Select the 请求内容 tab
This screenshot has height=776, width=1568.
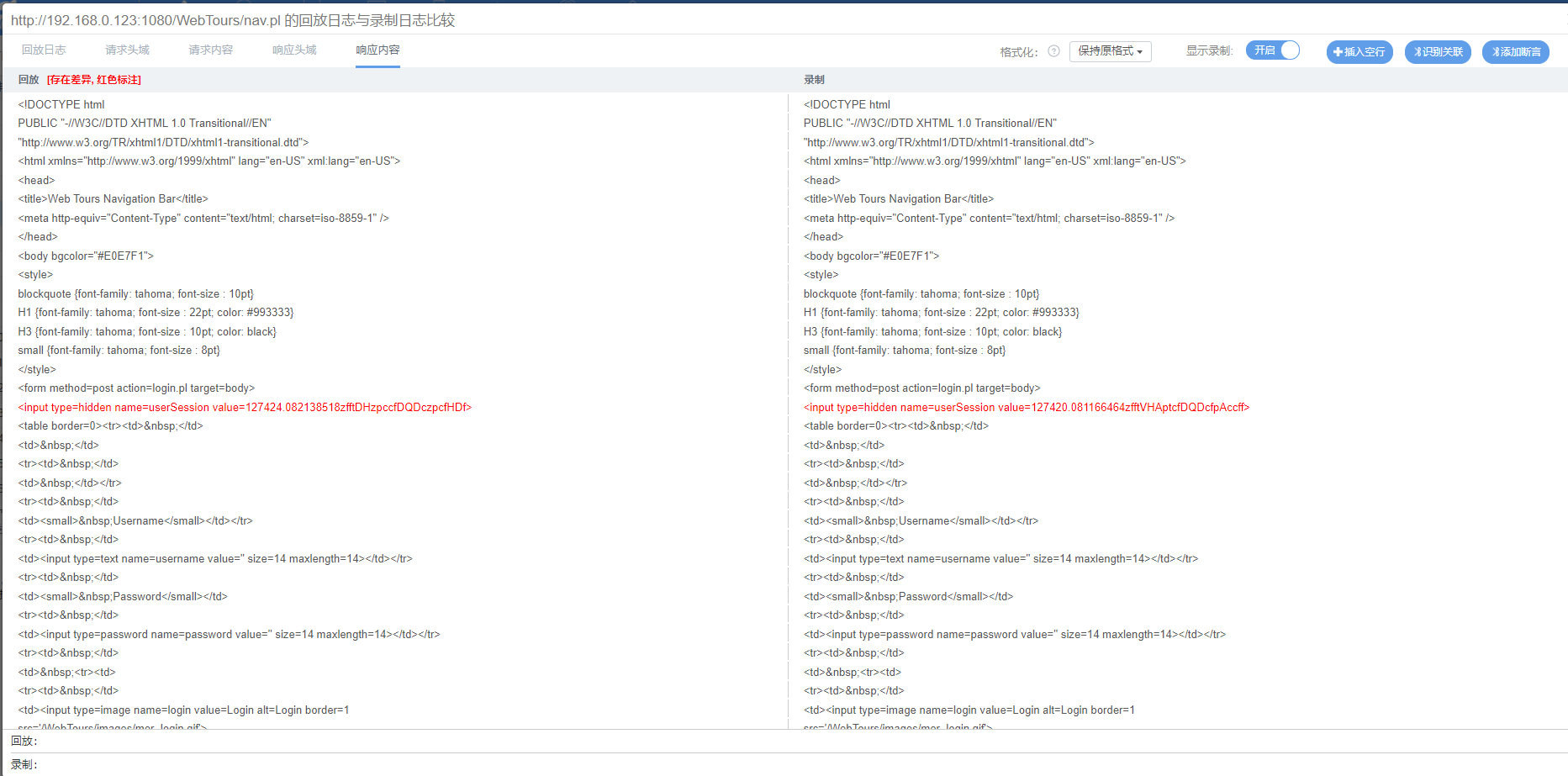tap(210, 50)
